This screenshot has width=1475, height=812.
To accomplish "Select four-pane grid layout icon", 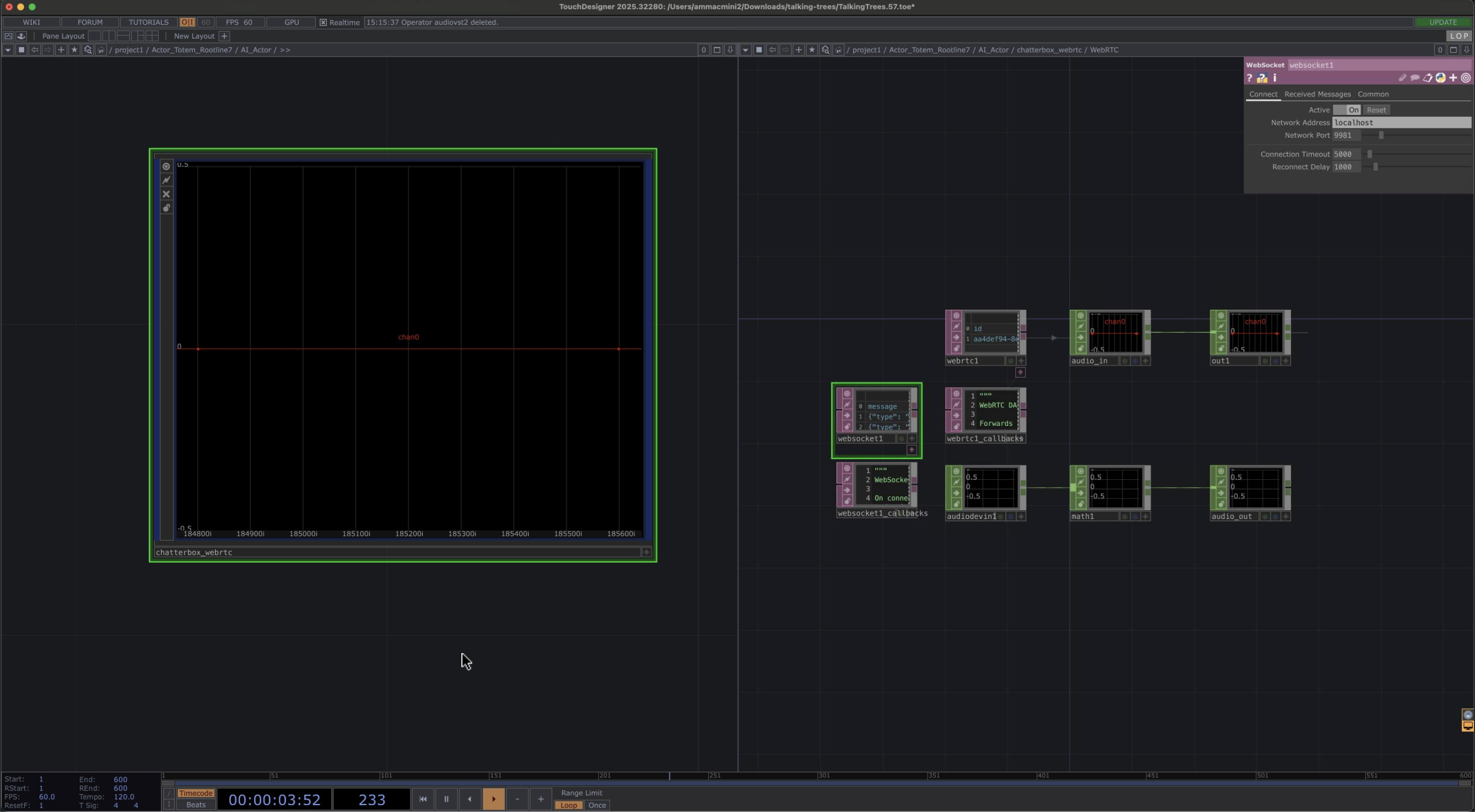I will [x=152, y=36].
